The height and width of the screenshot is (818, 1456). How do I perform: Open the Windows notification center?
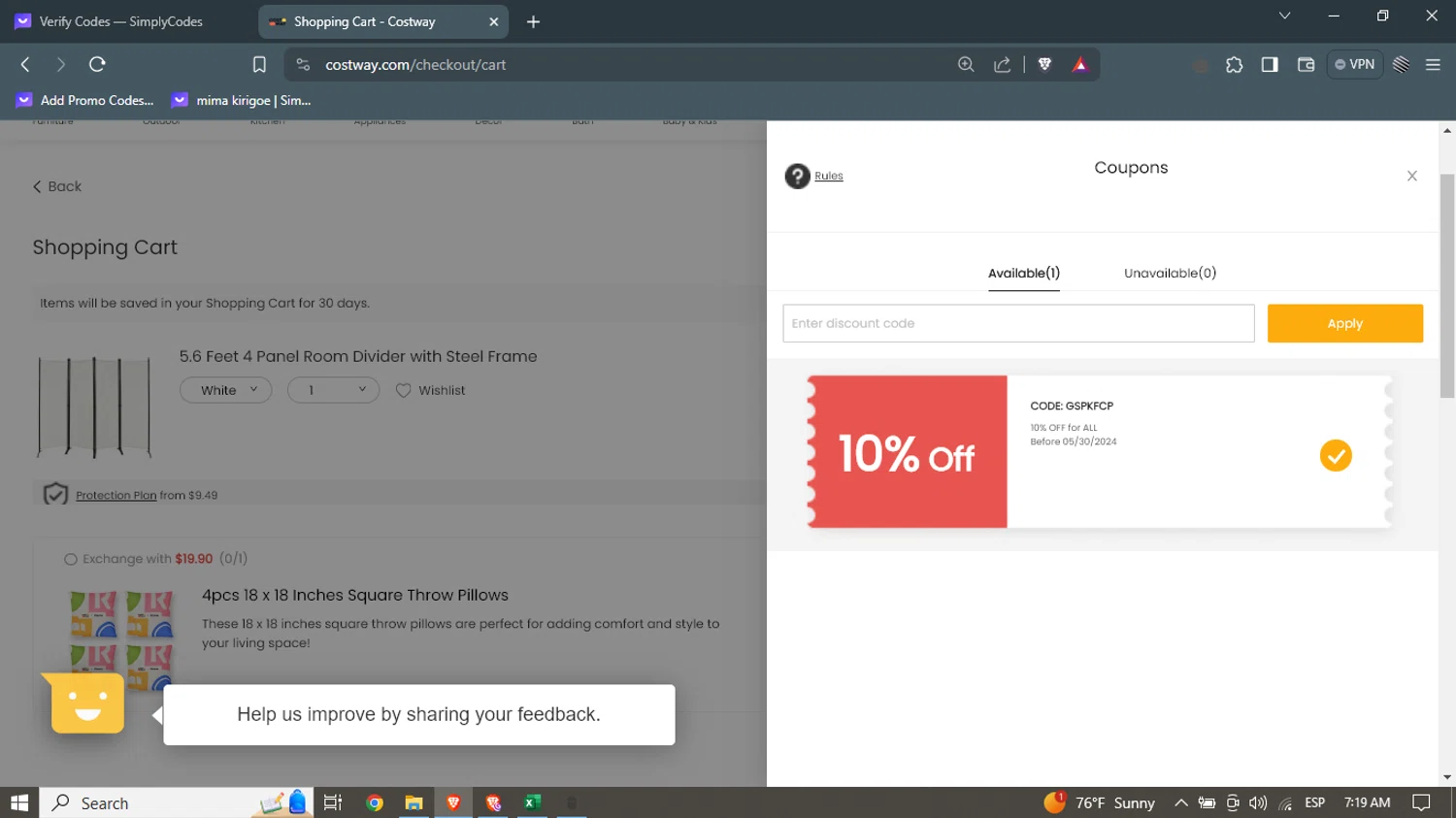click(x=1421, y=802)
